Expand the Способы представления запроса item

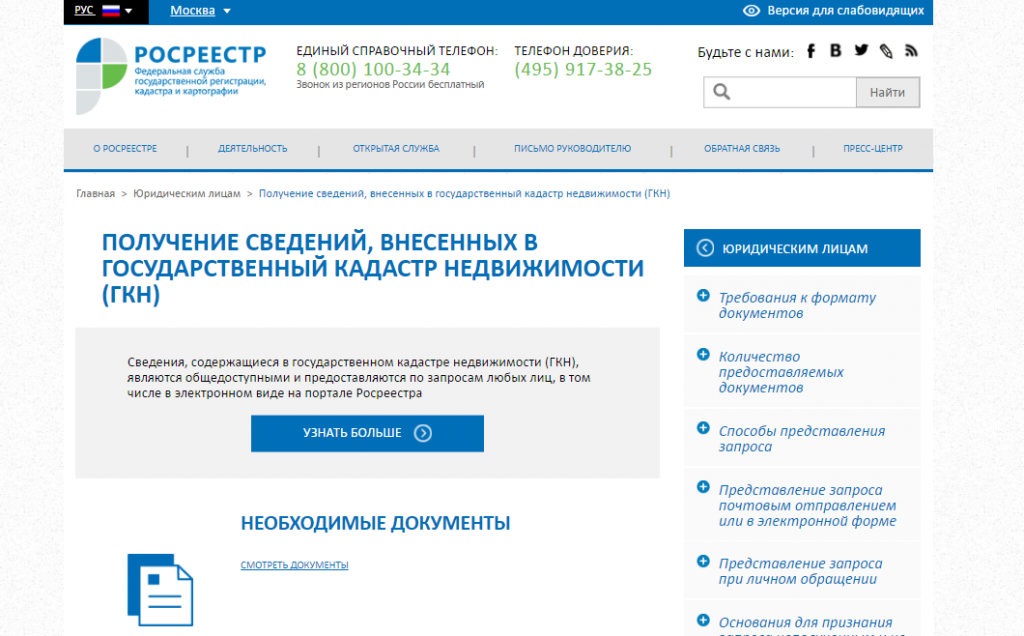(801, 438)
